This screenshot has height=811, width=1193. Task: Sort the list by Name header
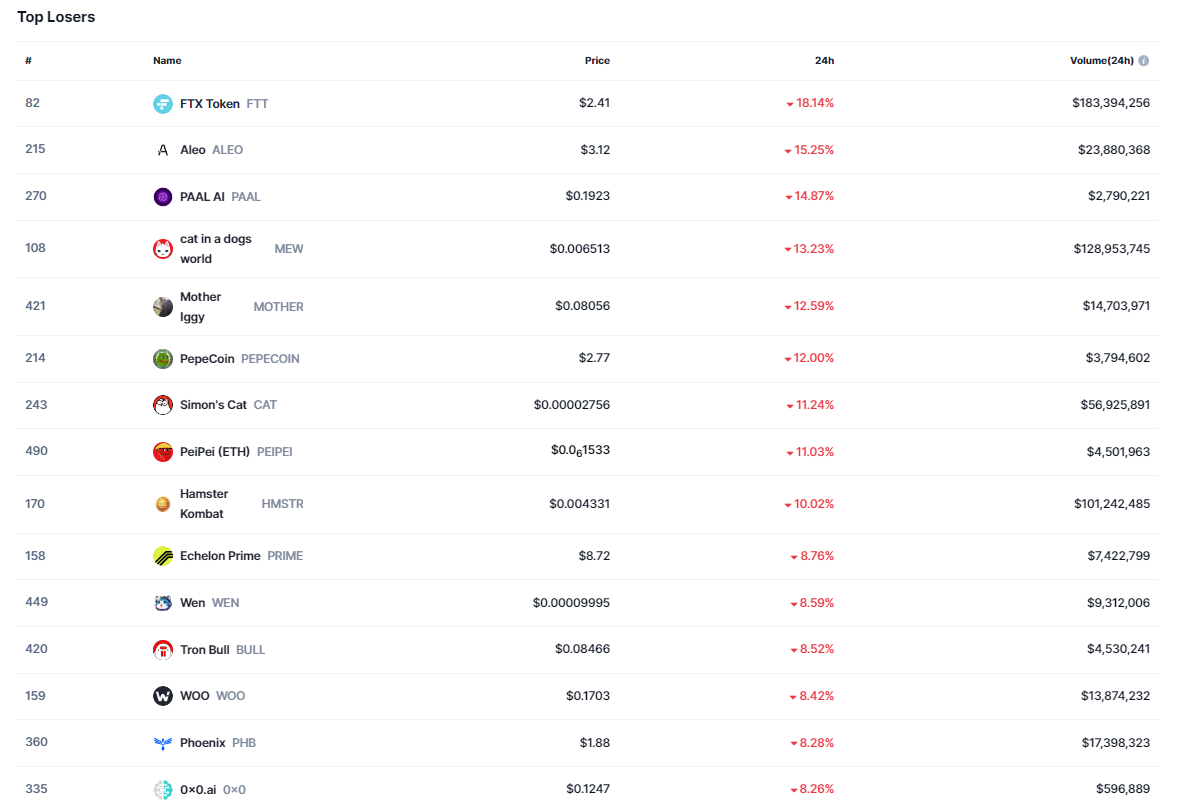[x=167, y=61]
